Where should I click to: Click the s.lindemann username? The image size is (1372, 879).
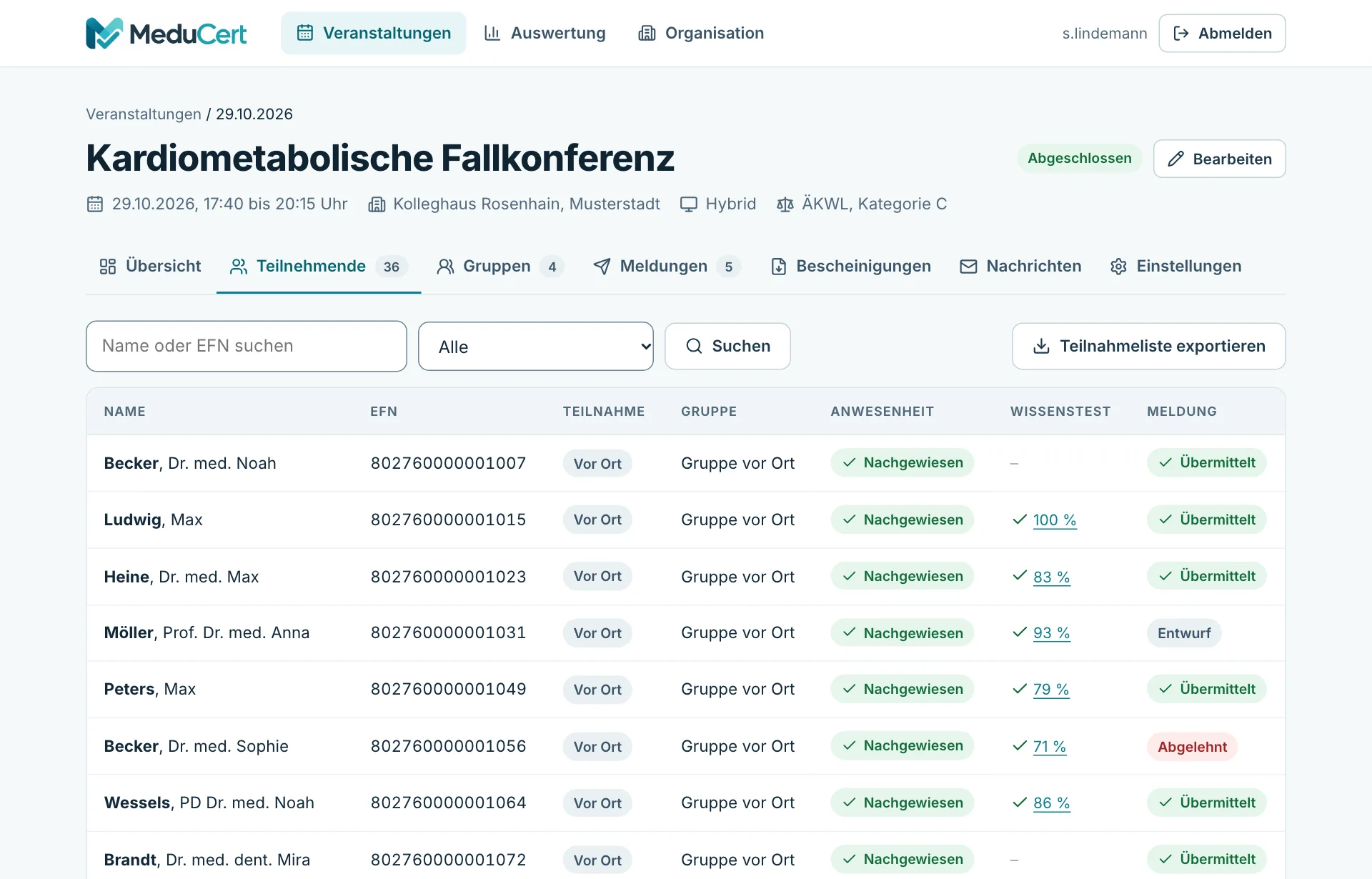(1104, 34)
